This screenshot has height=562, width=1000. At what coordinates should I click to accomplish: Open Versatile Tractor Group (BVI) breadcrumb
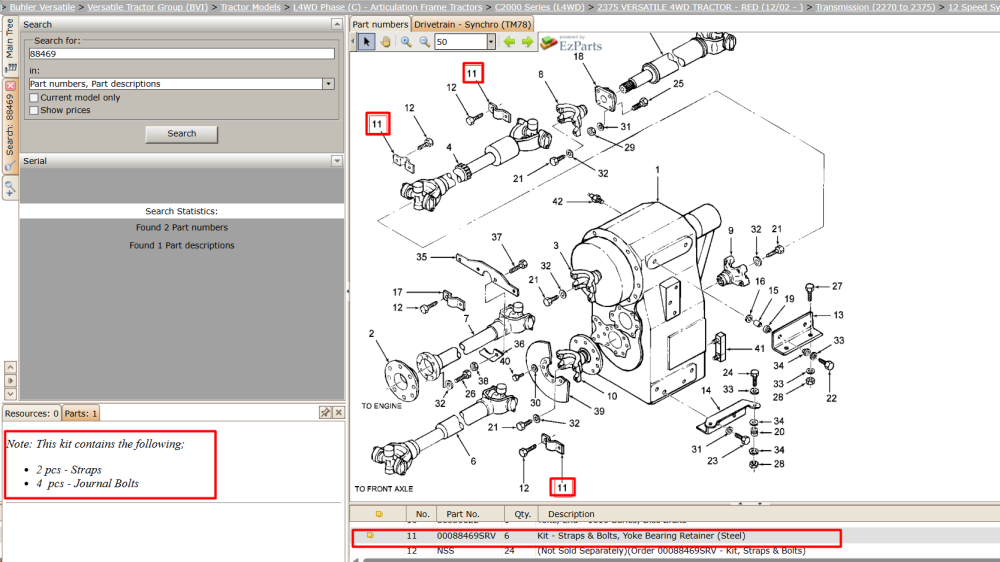147,7
